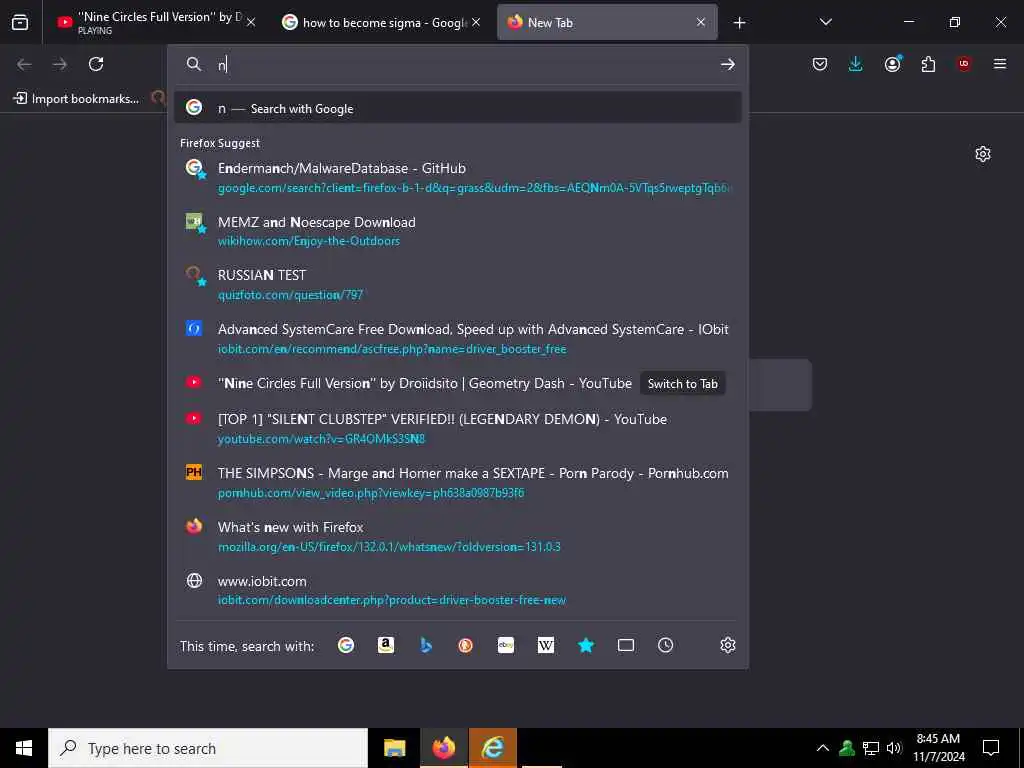1024x768 pixels.
Task: Open Endermanch/MalwareDatabase GitHub suggestion
Action: click(x=458, y=178)
